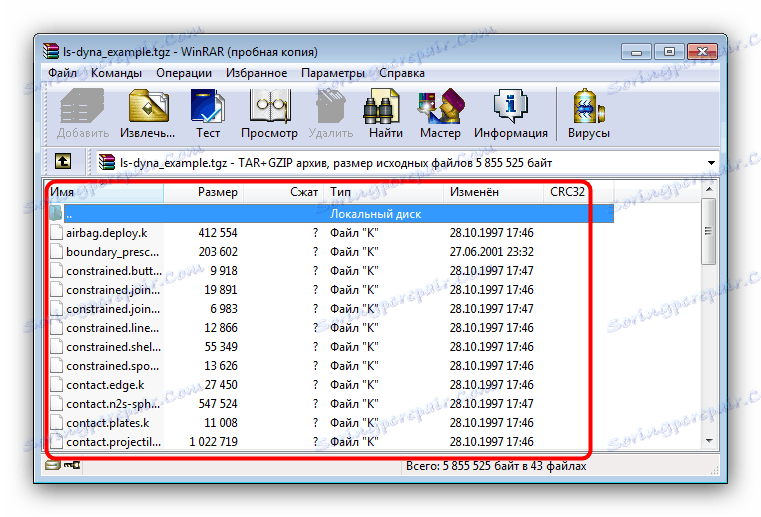Click file icon of contact.edge.k
Viewport: 761px width, 517px height.
pyautogui.click(x=57, y=384)
